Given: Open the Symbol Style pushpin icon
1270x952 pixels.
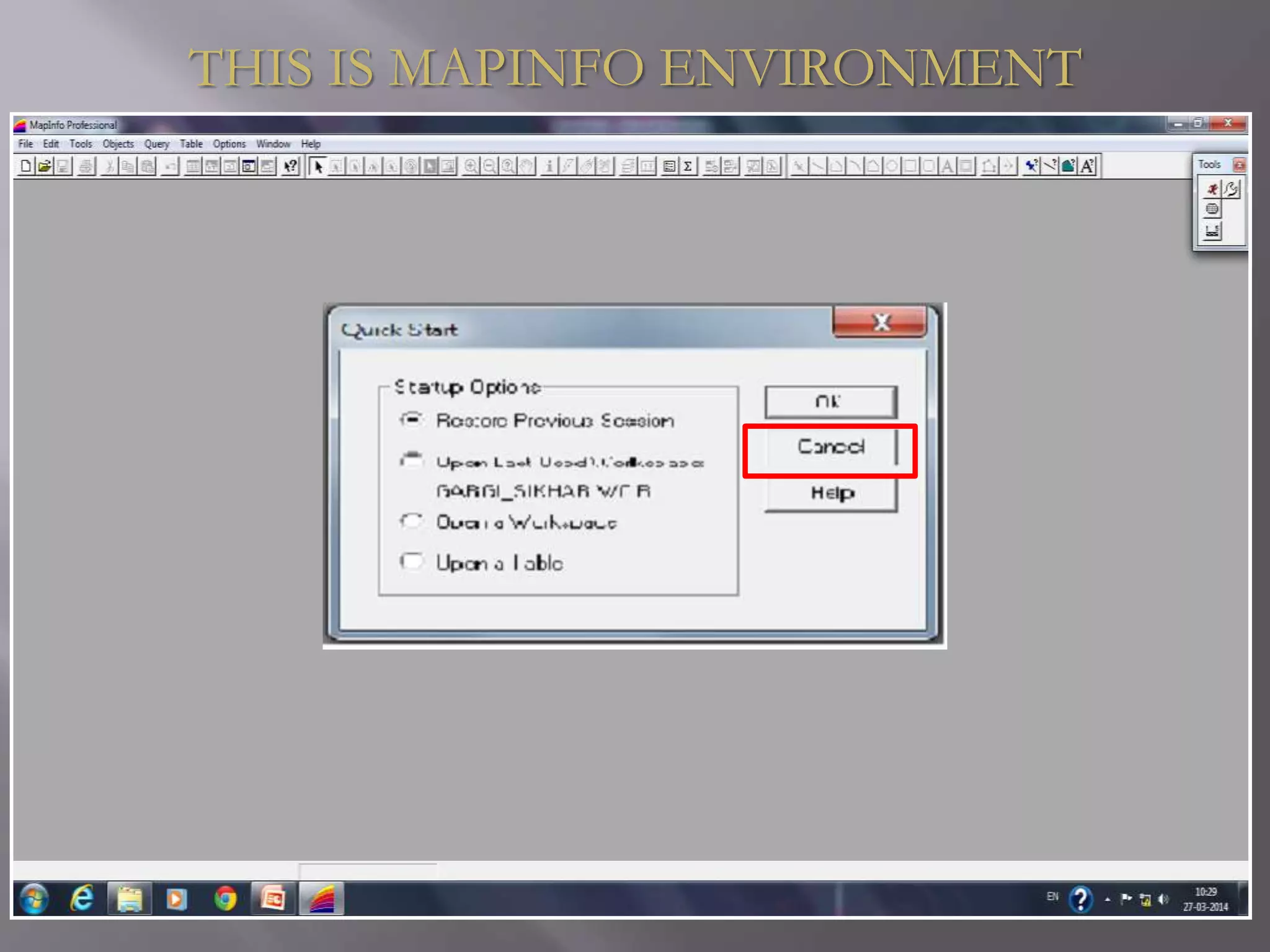Looking at the screenshot, I should tap(1031, 166).
